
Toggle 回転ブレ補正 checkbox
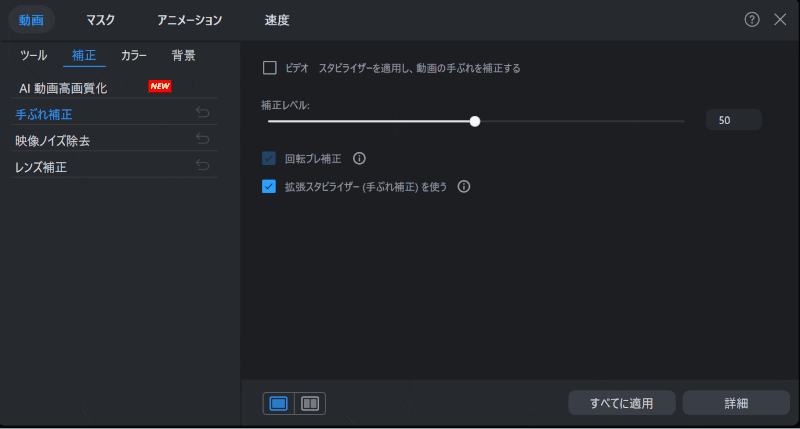pos(269,159)
